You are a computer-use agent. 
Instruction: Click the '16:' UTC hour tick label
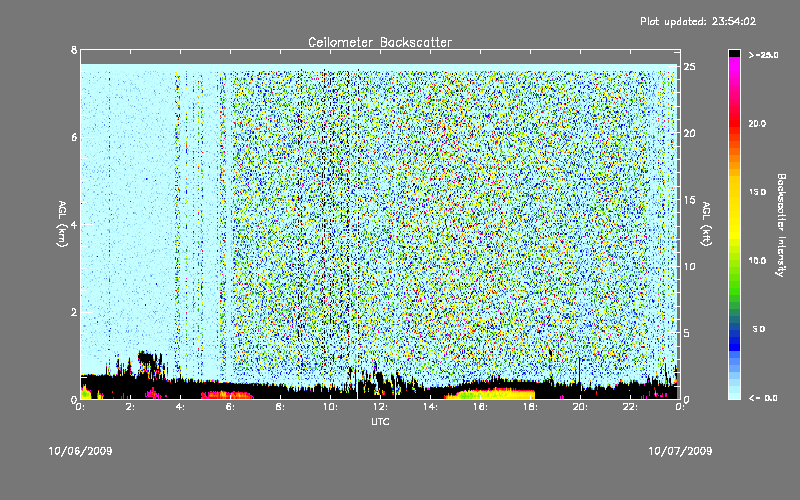480,407
